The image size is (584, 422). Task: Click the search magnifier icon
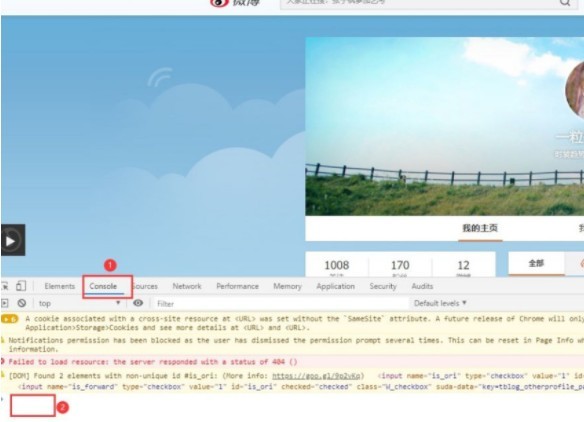[565, 3]
